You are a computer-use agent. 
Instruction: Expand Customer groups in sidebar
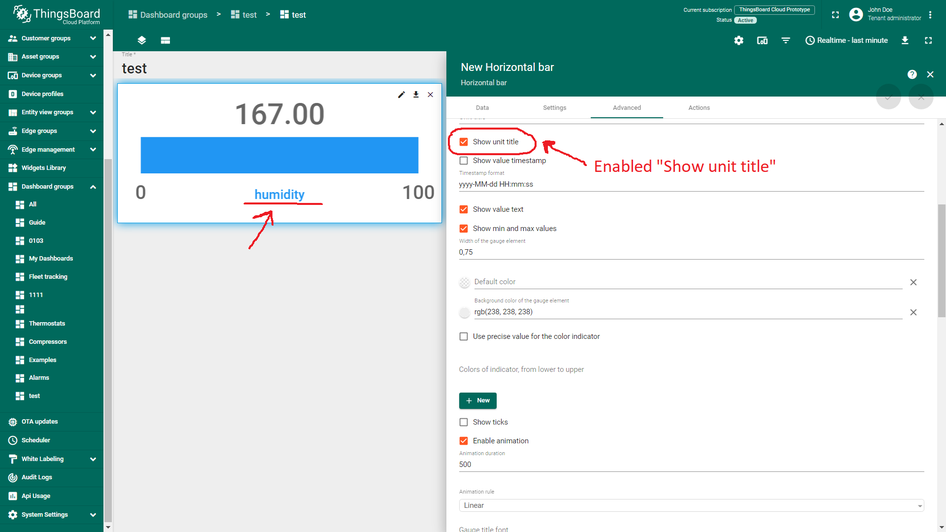pos(93,39)
